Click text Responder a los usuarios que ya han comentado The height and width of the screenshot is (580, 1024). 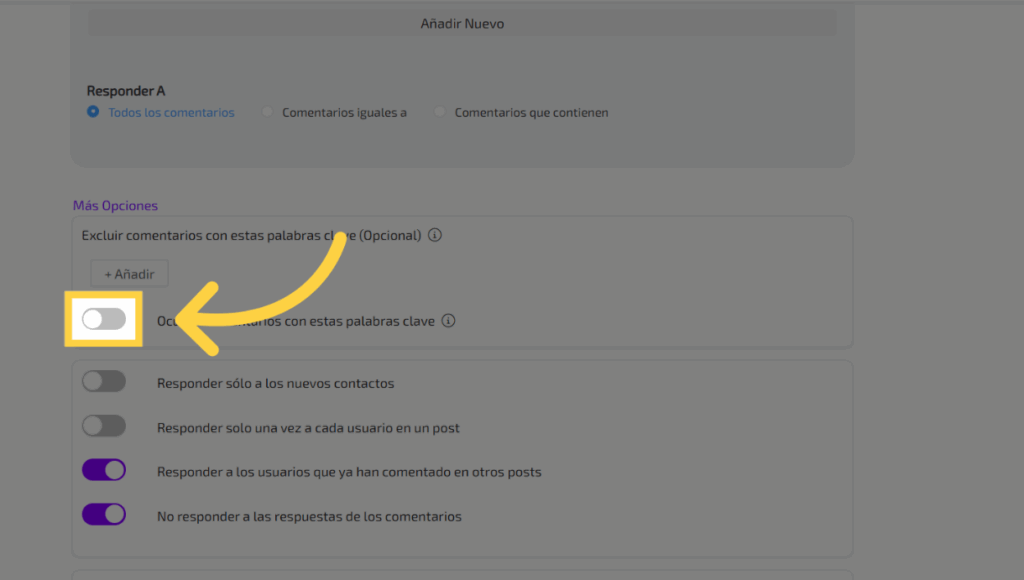pos(349,472)
